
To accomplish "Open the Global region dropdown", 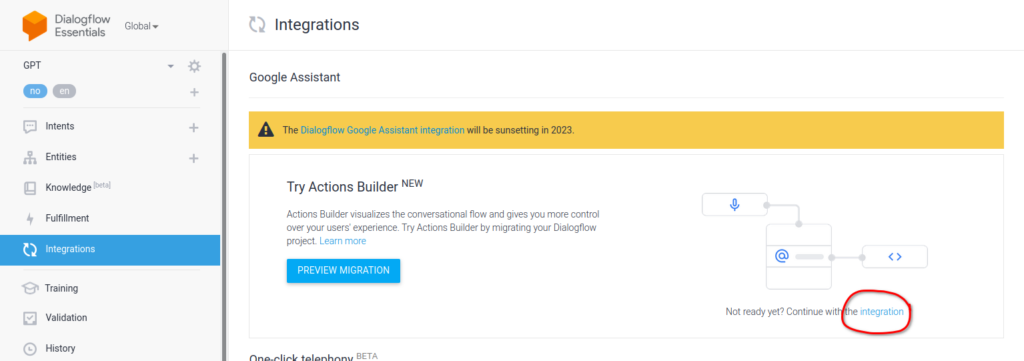I will tap(142, 26).
